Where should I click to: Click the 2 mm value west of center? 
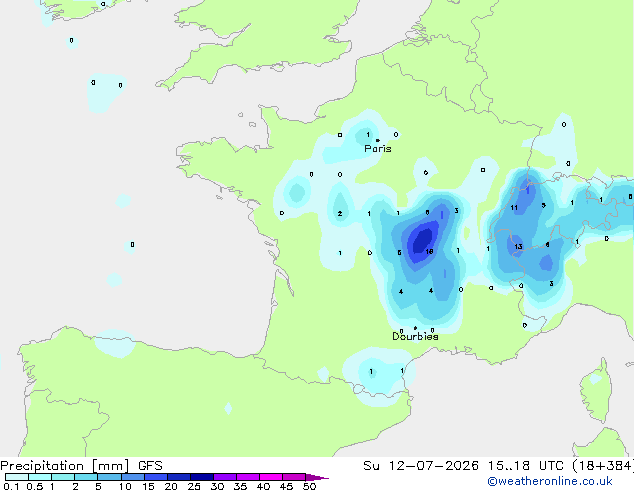[340, 213]
